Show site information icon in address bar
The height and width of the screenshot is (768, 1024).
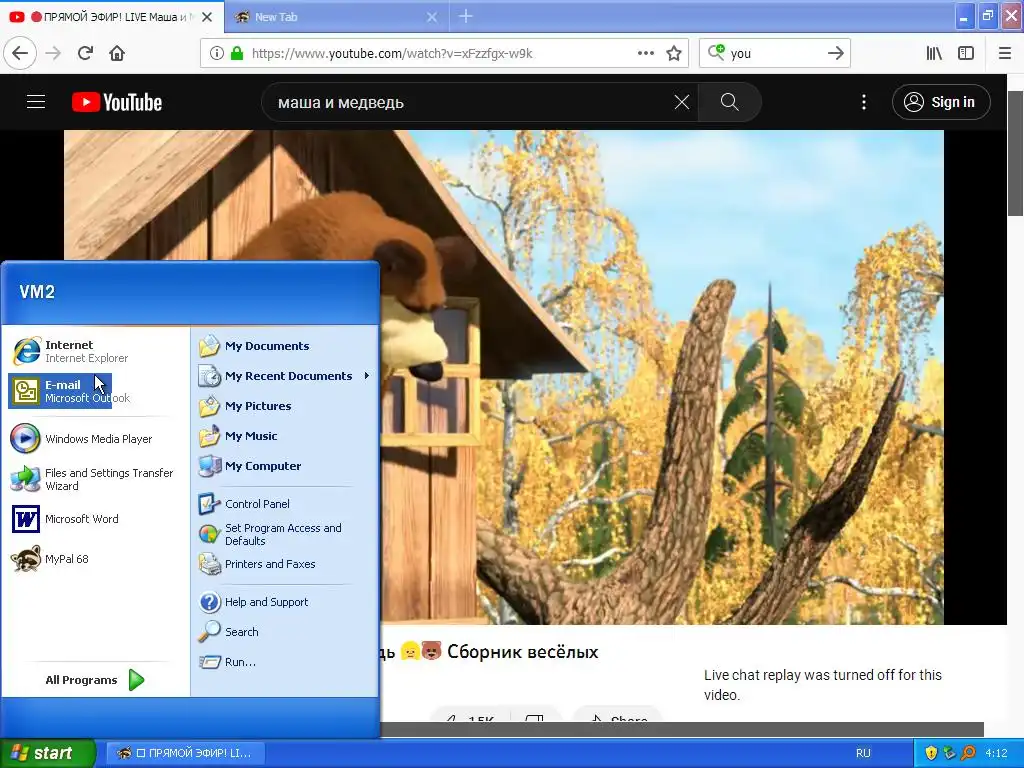(x=216, y=54)
